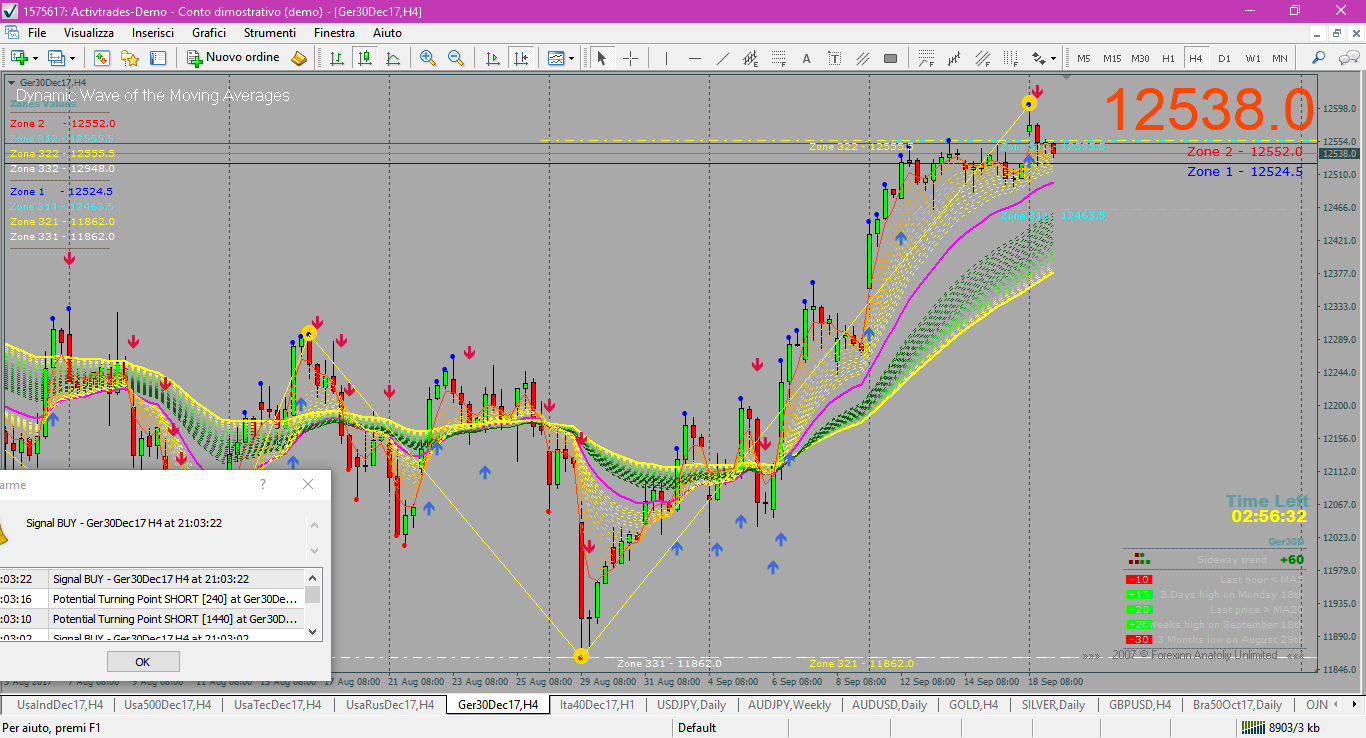Open the Arrows objects icon
1366x738 pixels.
(1039, 58)
